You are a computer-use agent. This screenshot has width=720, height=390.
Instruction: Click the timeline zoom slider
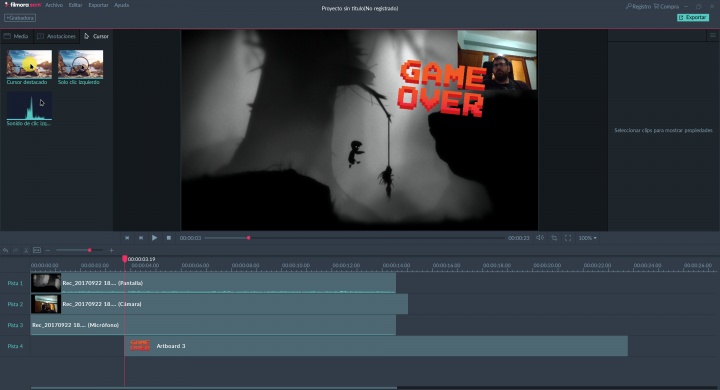pos(79,250)
